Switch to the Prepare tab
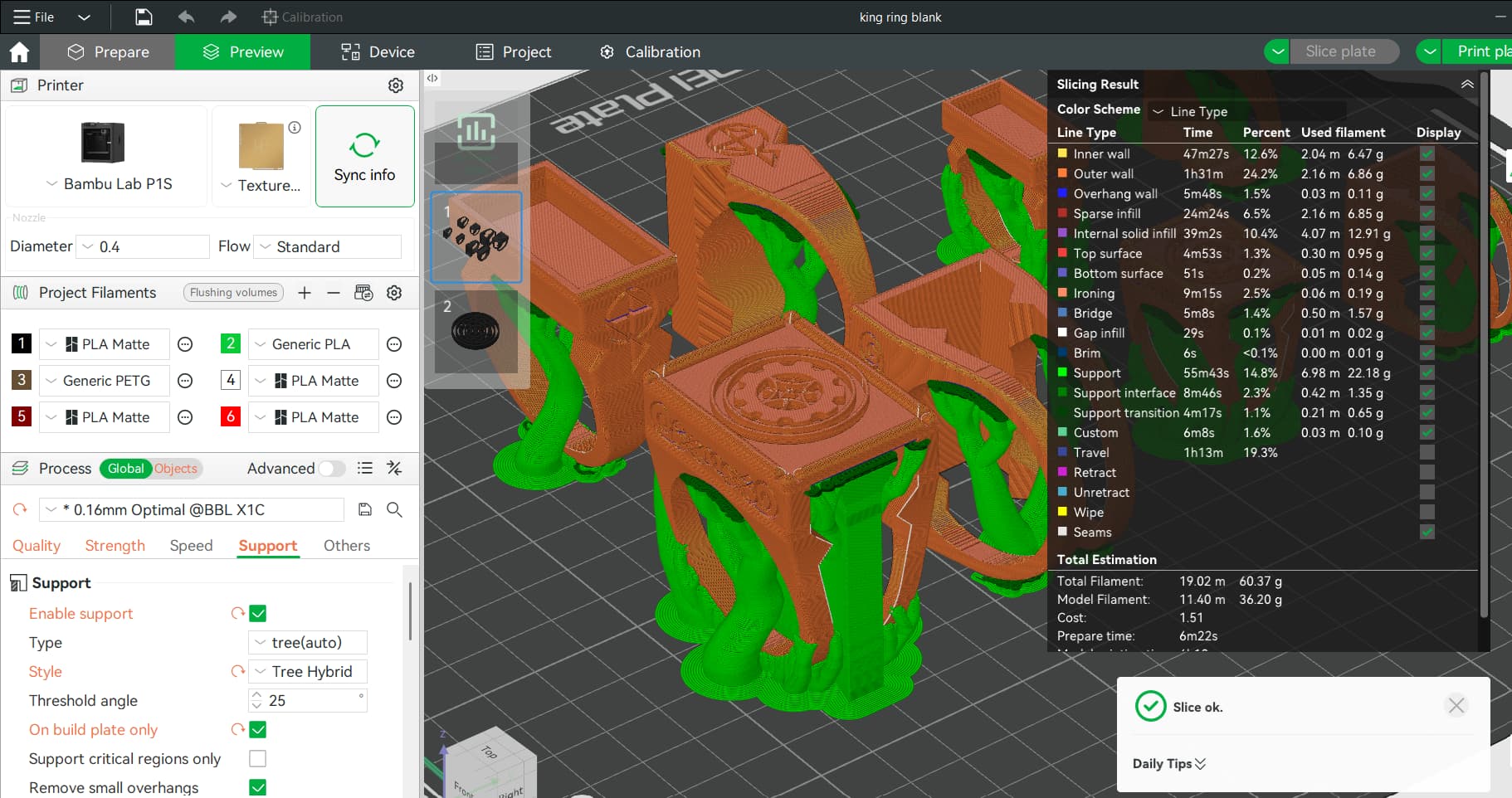 (x=108, y=52)
